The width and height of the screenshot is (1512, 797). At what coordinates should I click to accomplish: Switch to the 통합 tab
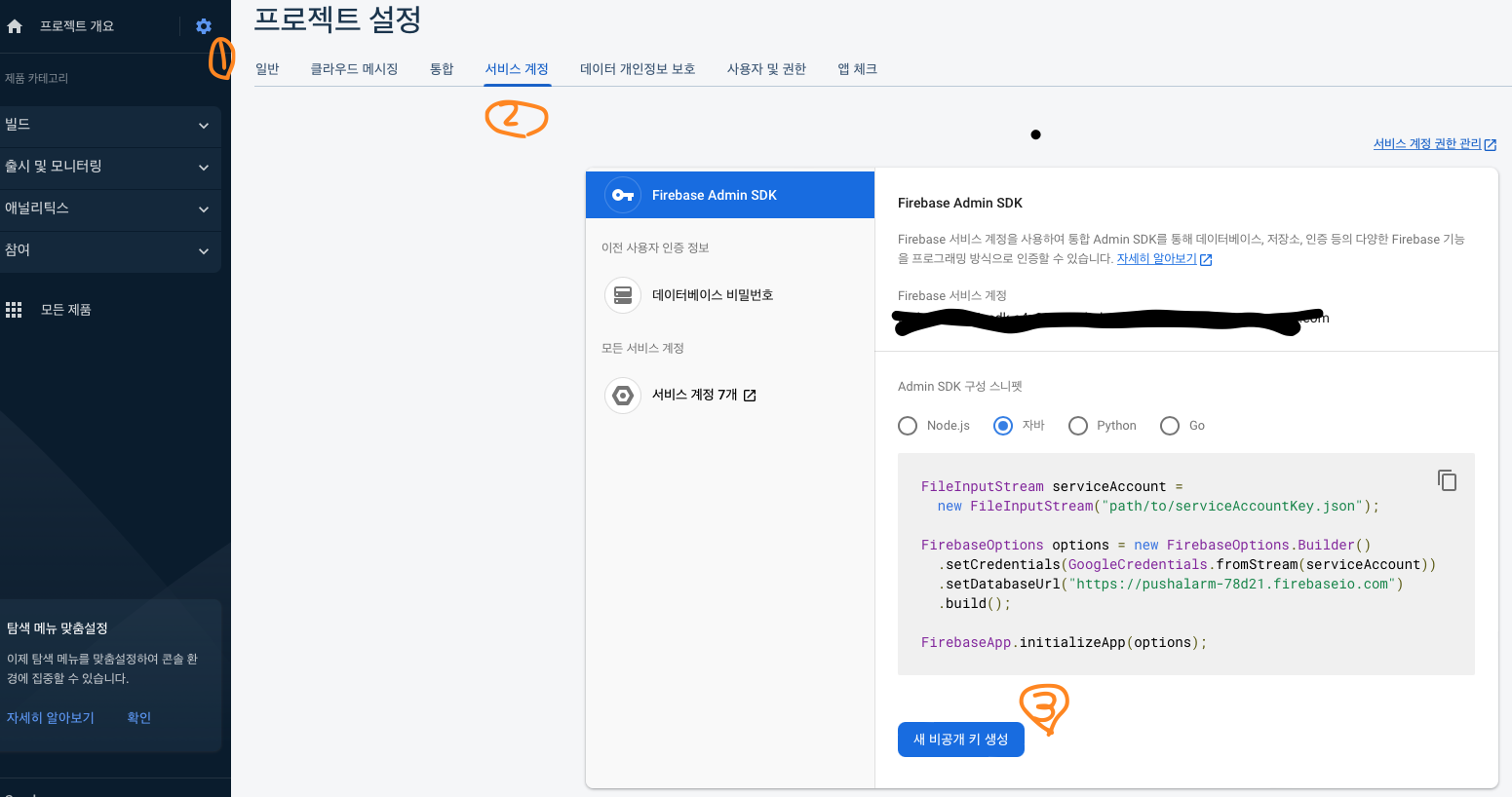442,69
